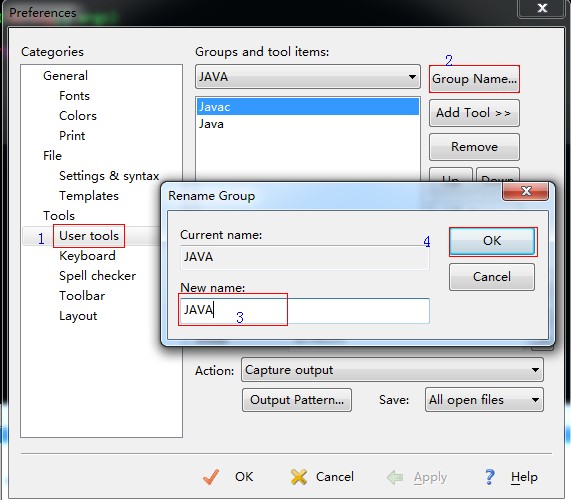Viewport: 571px width, 500px height.
Task: Expand the JAVA groups dropdown
Action: [308, 77]
